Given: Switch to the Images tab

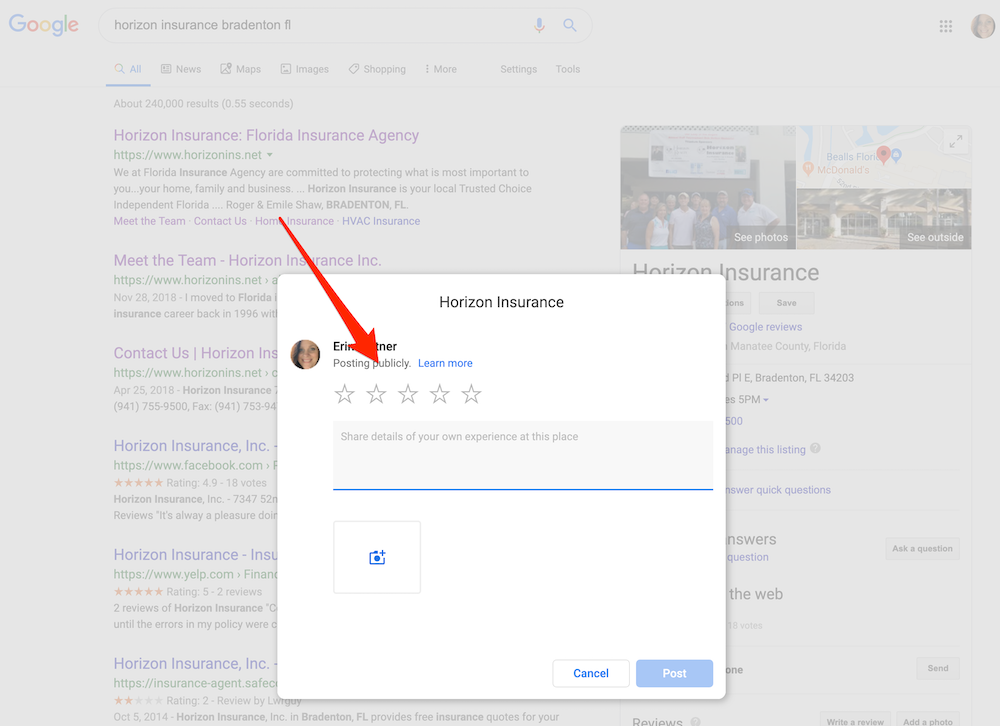Looking at the screenshot, I should point(305,69).
